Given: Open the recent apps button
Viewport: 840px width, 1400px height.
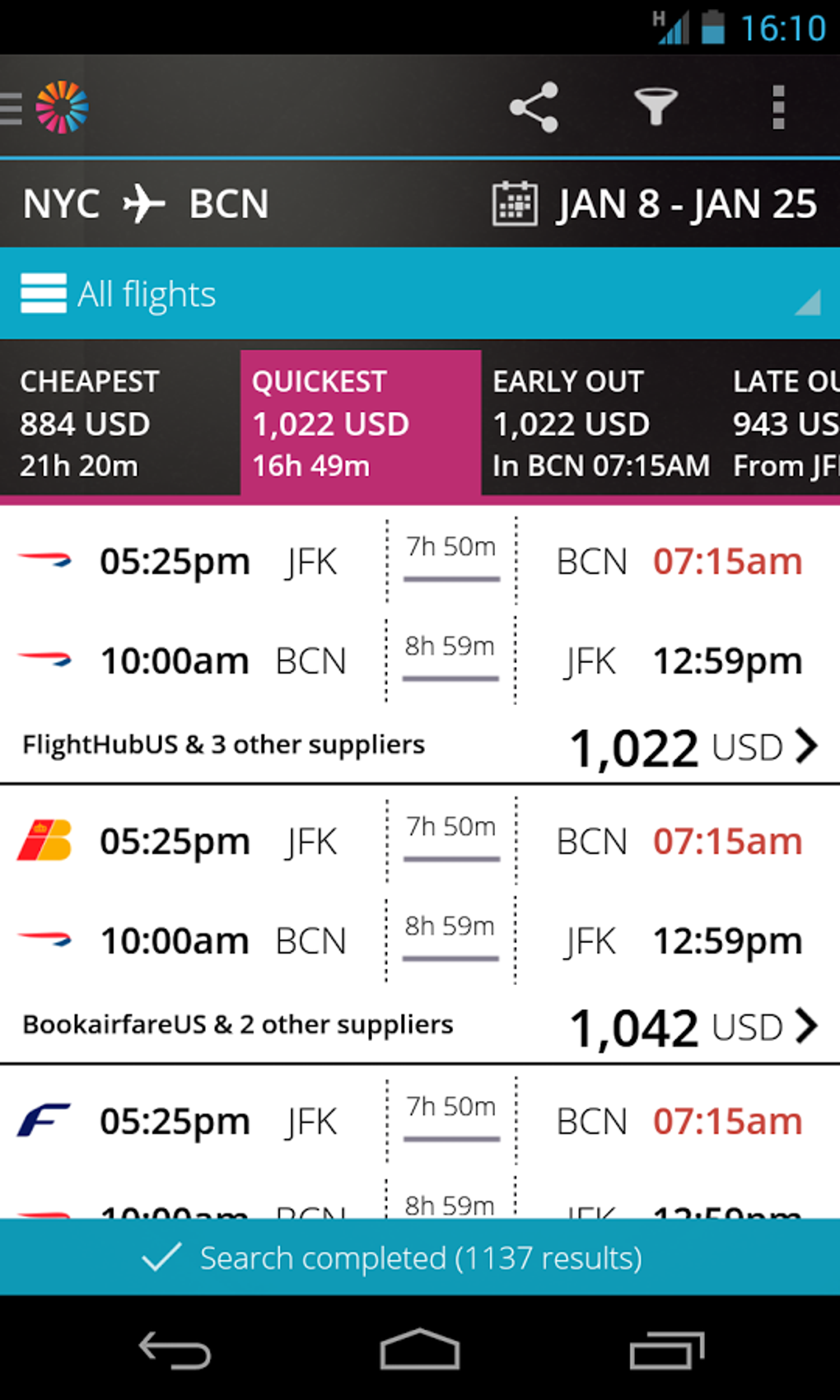Looking at the screenshot, I should coord(666,1350).
